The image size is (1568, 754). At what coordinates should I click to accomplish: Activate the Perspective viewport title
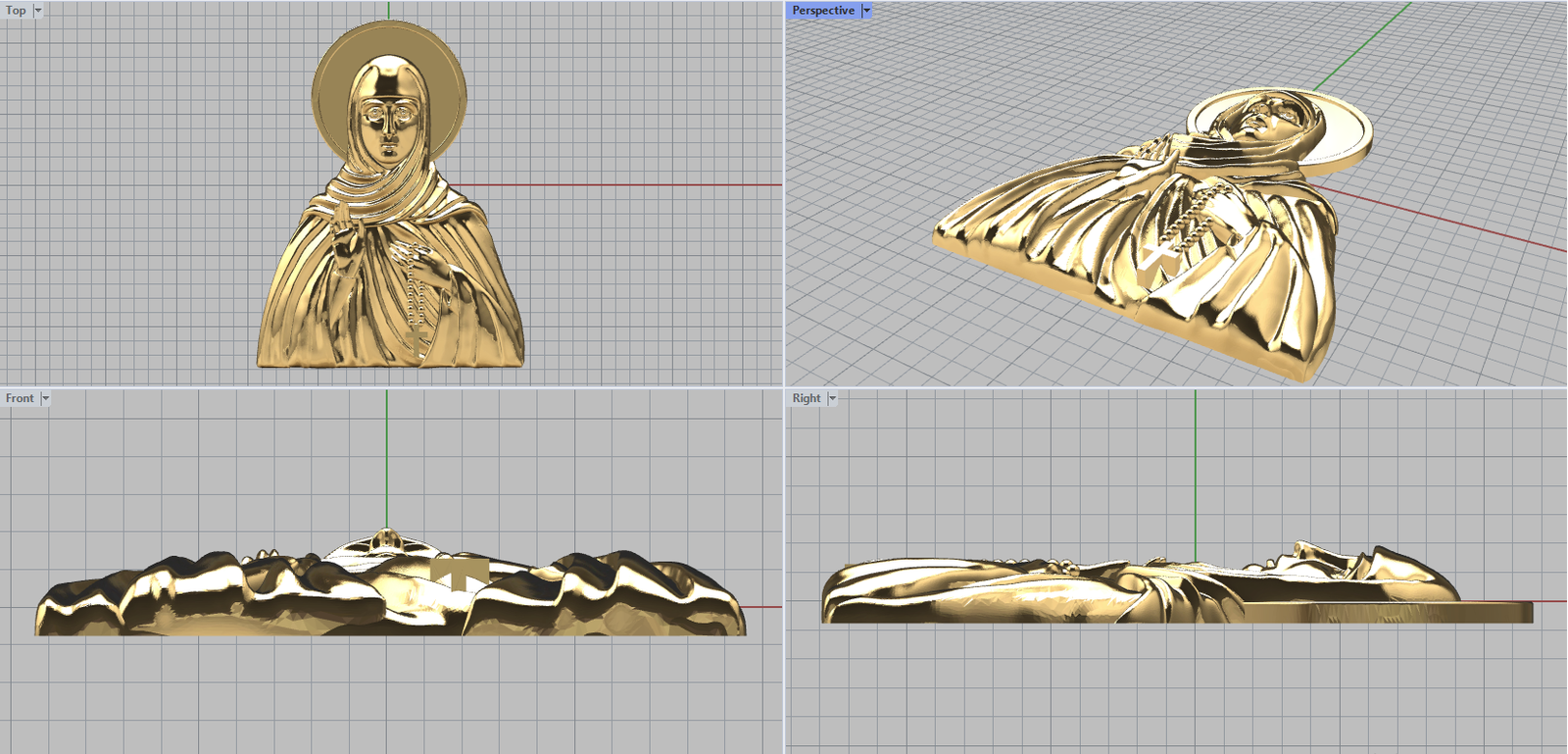point(822,11)
